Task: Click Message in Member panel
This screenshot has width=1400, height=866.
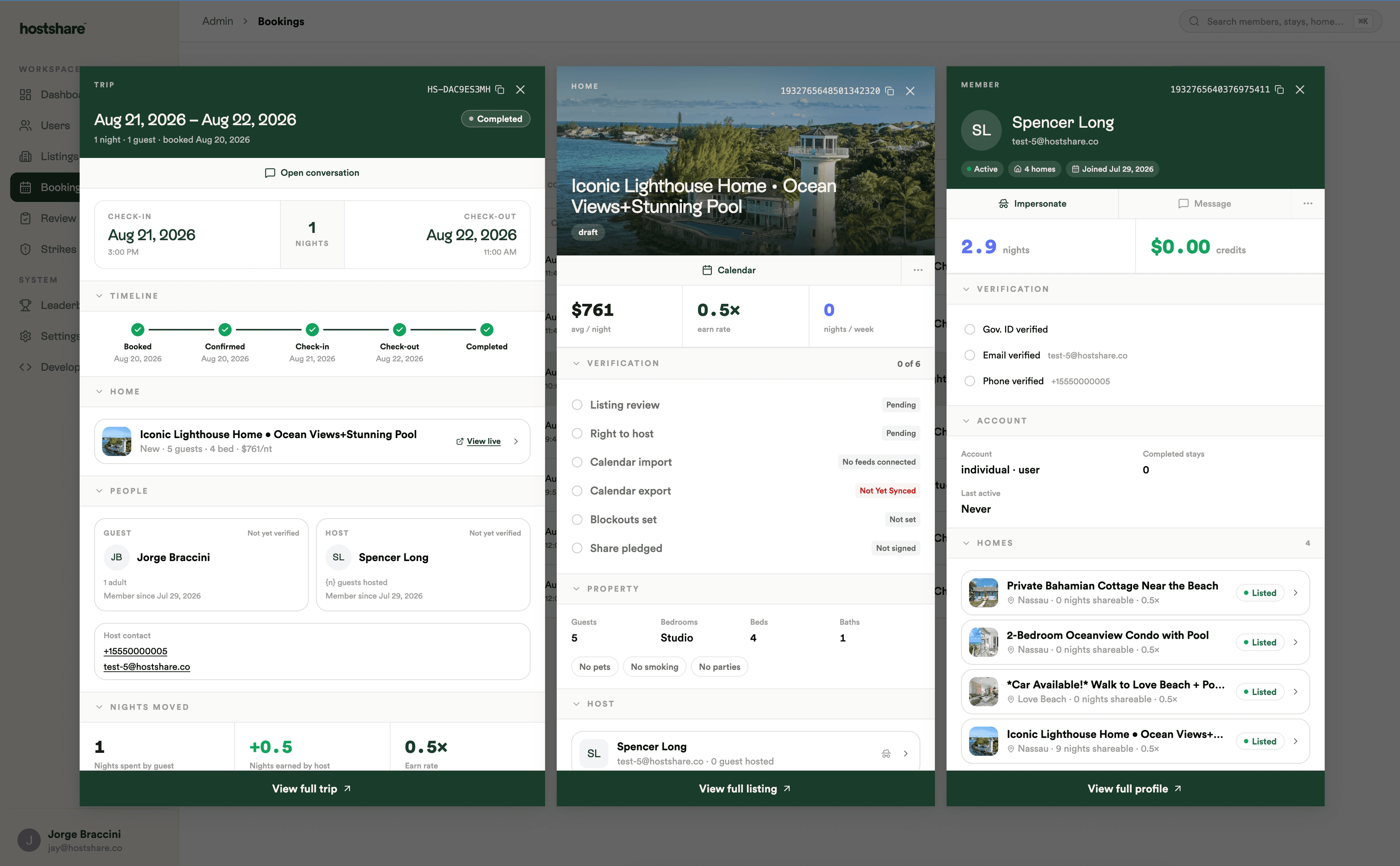Action: [x=1204, y=203]
